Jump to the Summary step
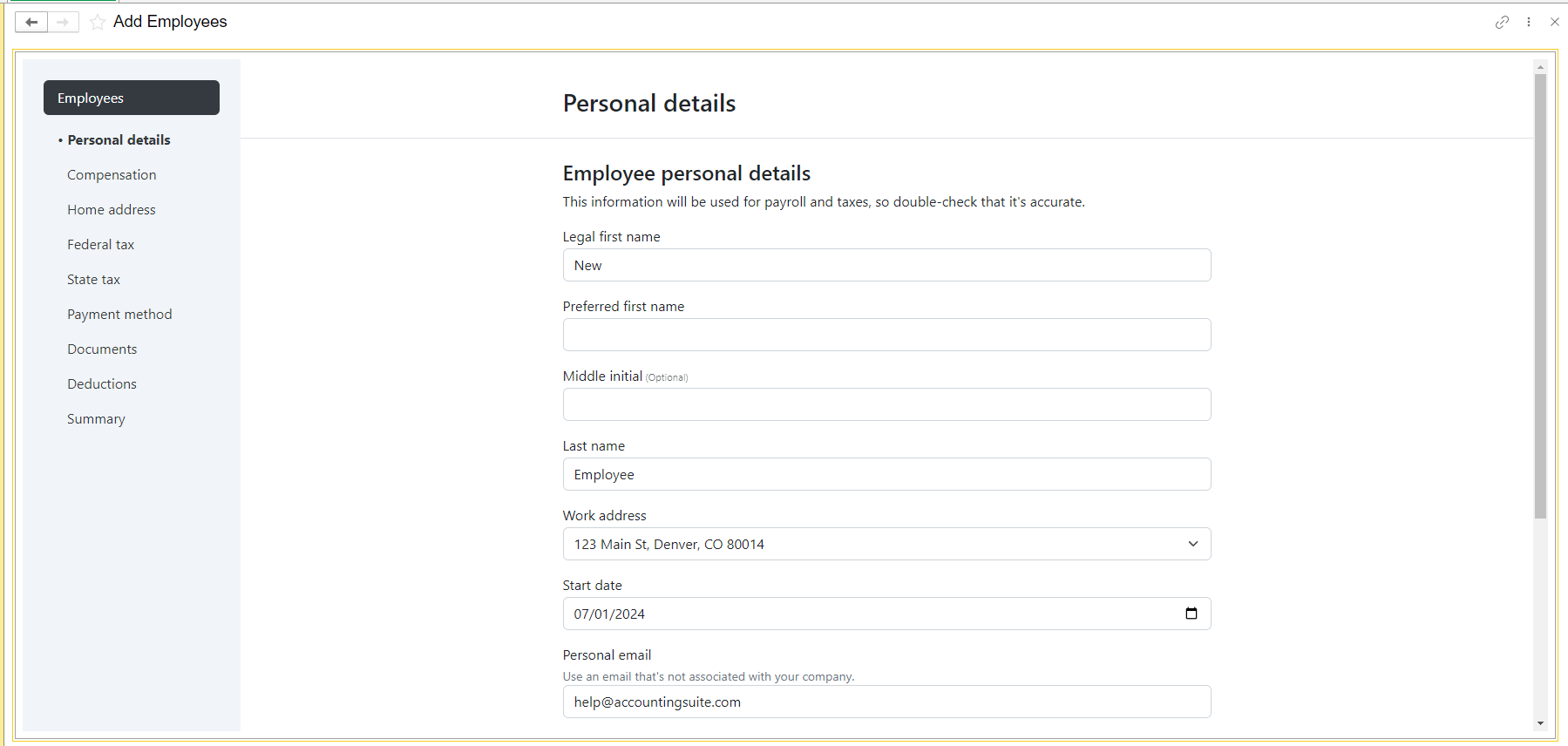The width and height of the screenshot is (1568, 746). 96,418
